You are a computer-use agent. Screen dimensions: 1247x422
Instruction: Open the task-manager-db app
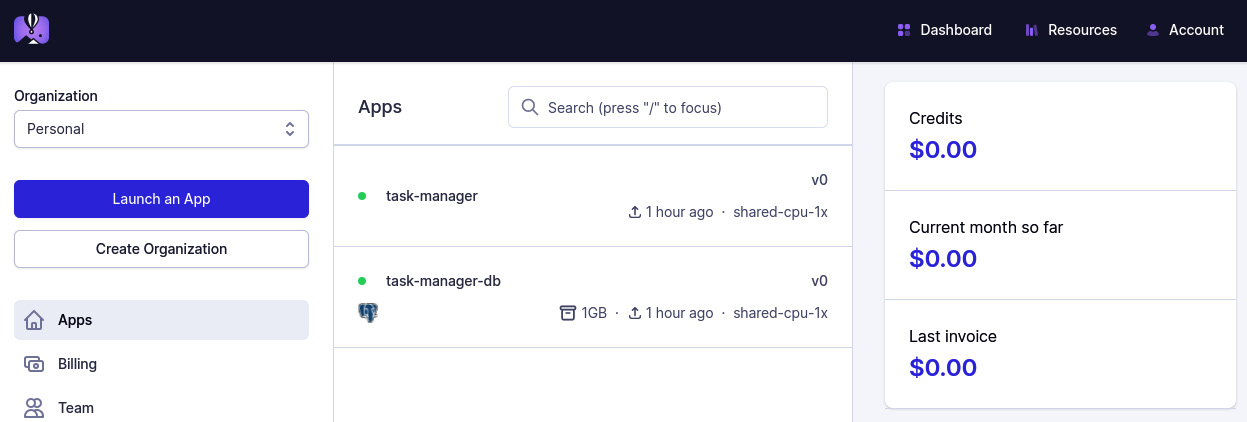593,297
